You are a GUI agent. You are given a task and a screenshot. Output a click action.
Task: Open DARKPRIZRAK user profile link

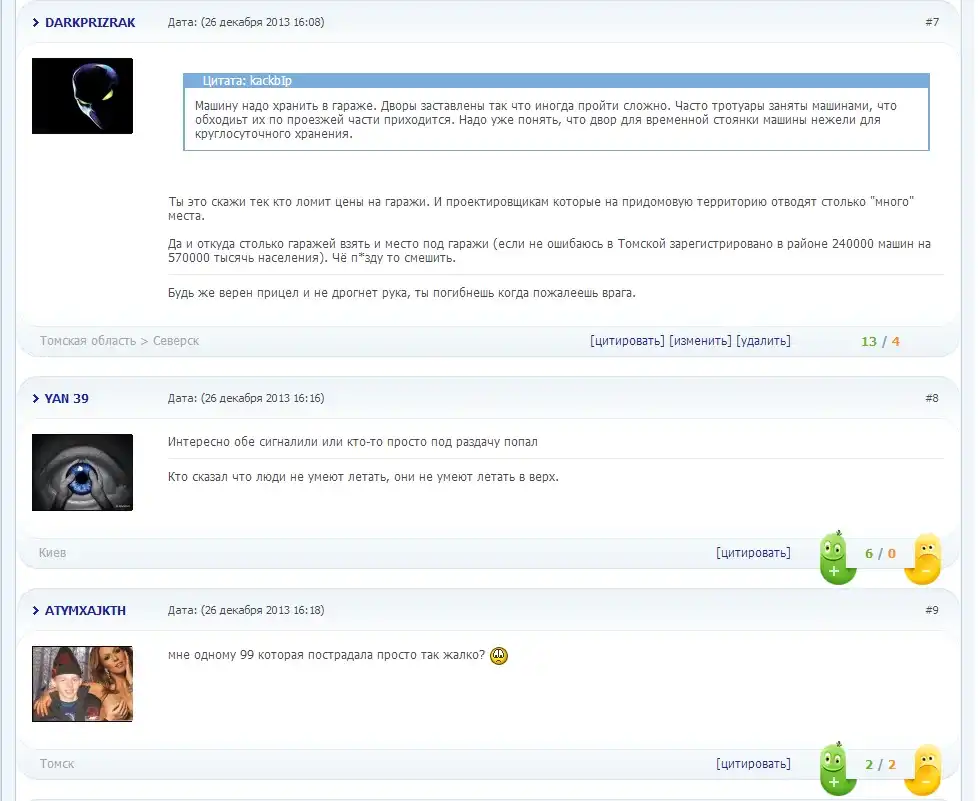click(x=90, y=22)
